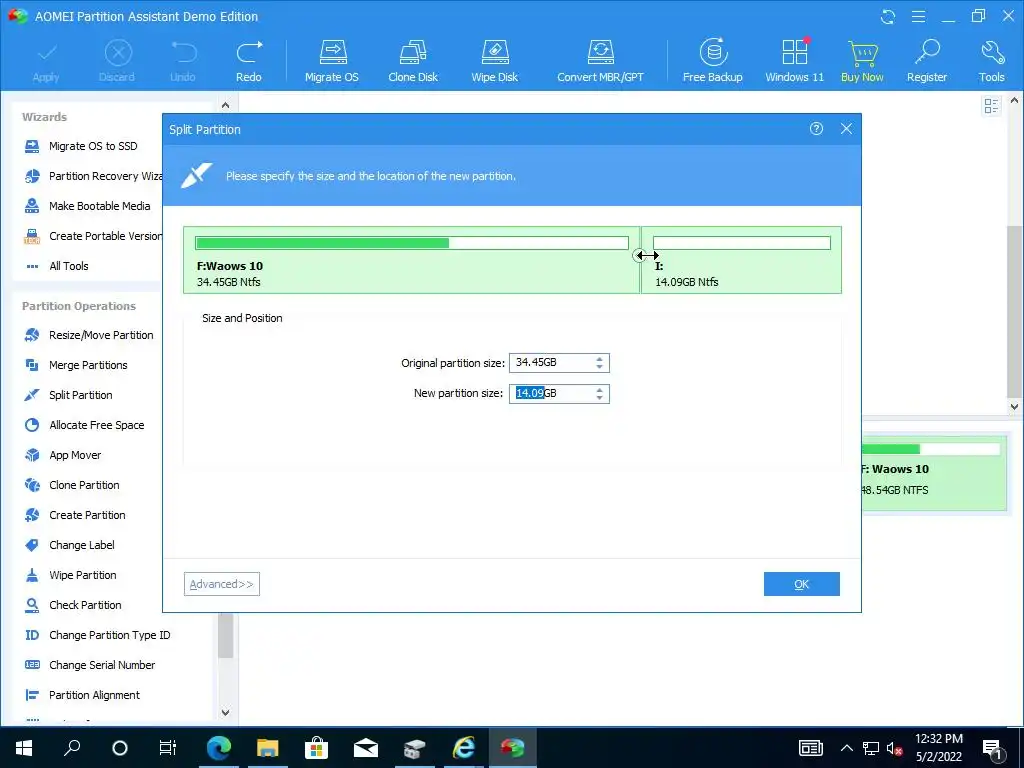The width and height of the screenshot is (1024, 768).
Task: Select Merge Partitions in sidebar
Action: point(76,365)
